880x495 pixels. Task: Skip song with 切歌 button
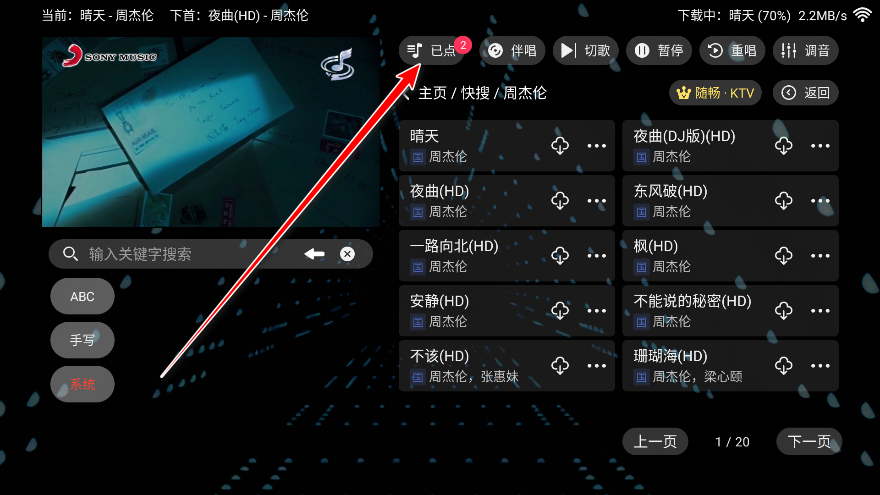[585, 51]
